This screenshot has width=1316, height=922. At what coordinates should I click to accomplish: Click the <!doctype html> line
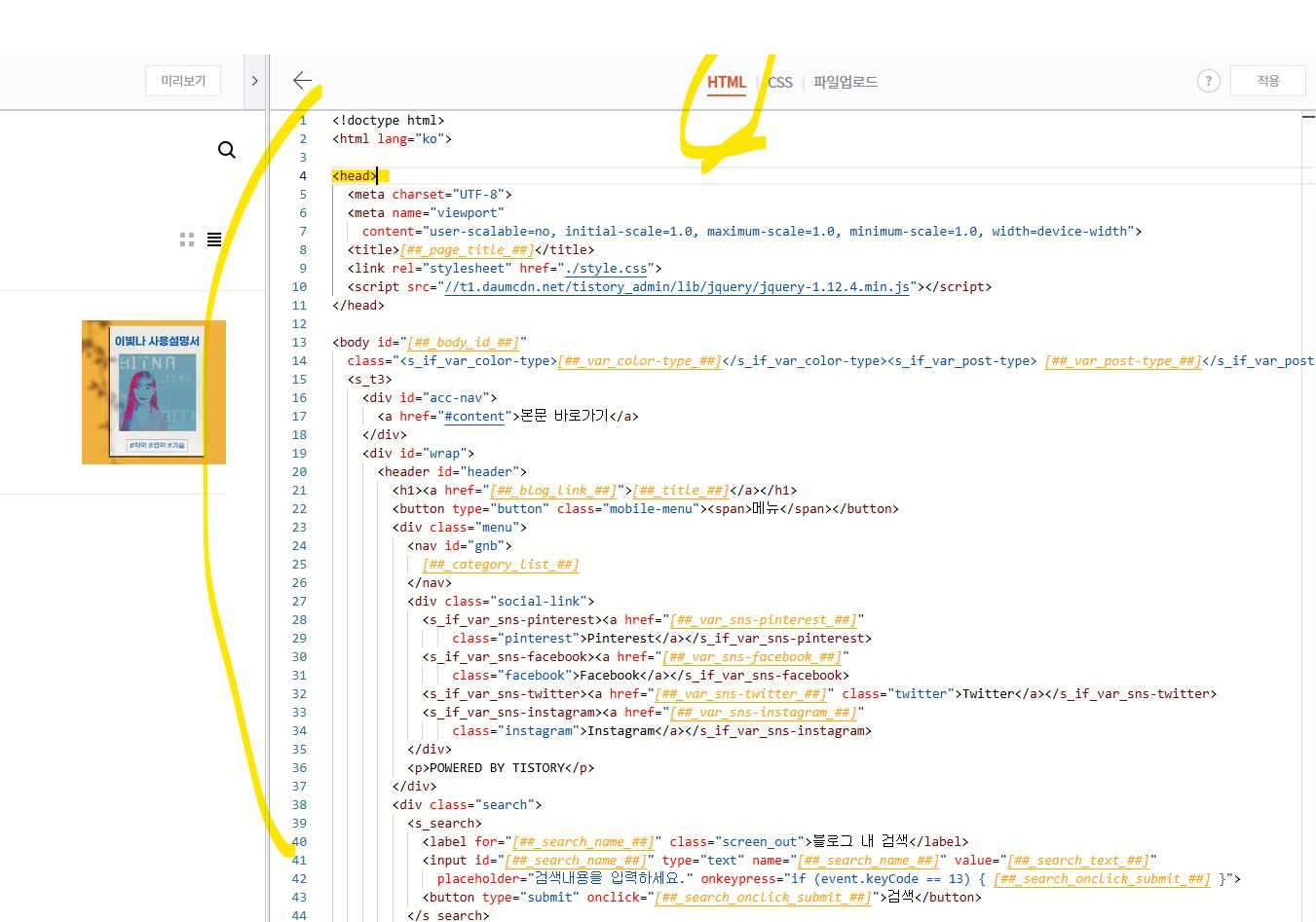(x=388, y=120)
